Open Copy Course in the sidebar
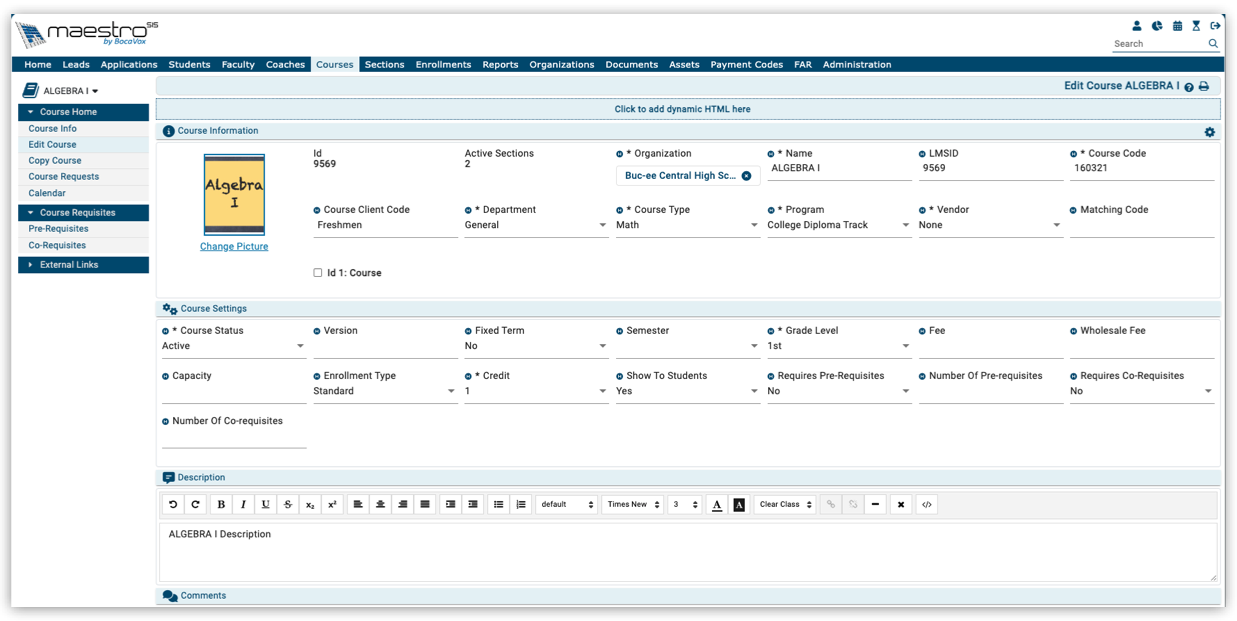The width and height of the screenshot is (1237, 621). pos(55,161)
